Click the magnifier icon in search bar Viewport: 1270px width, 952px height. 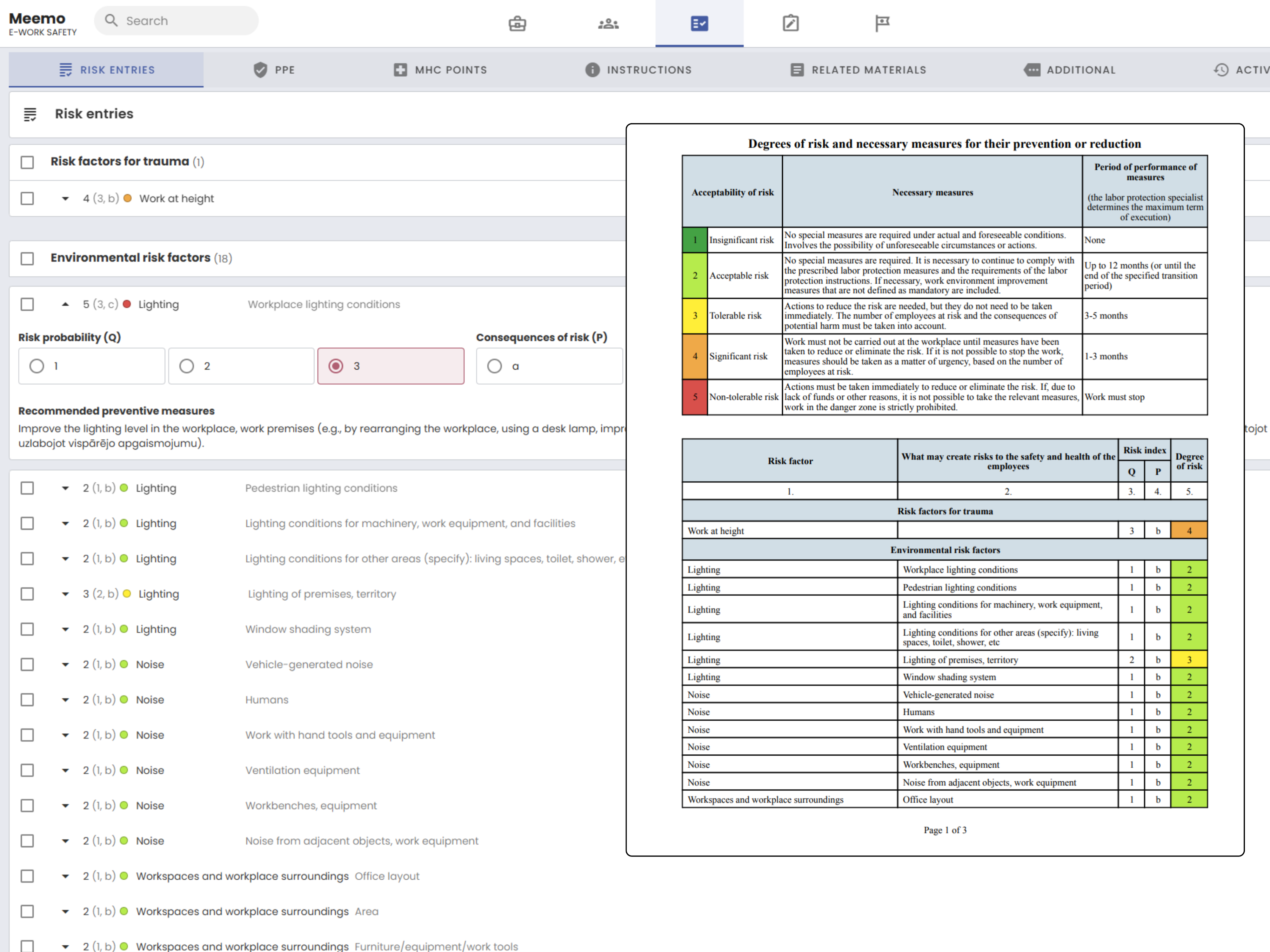click(111, 21)
